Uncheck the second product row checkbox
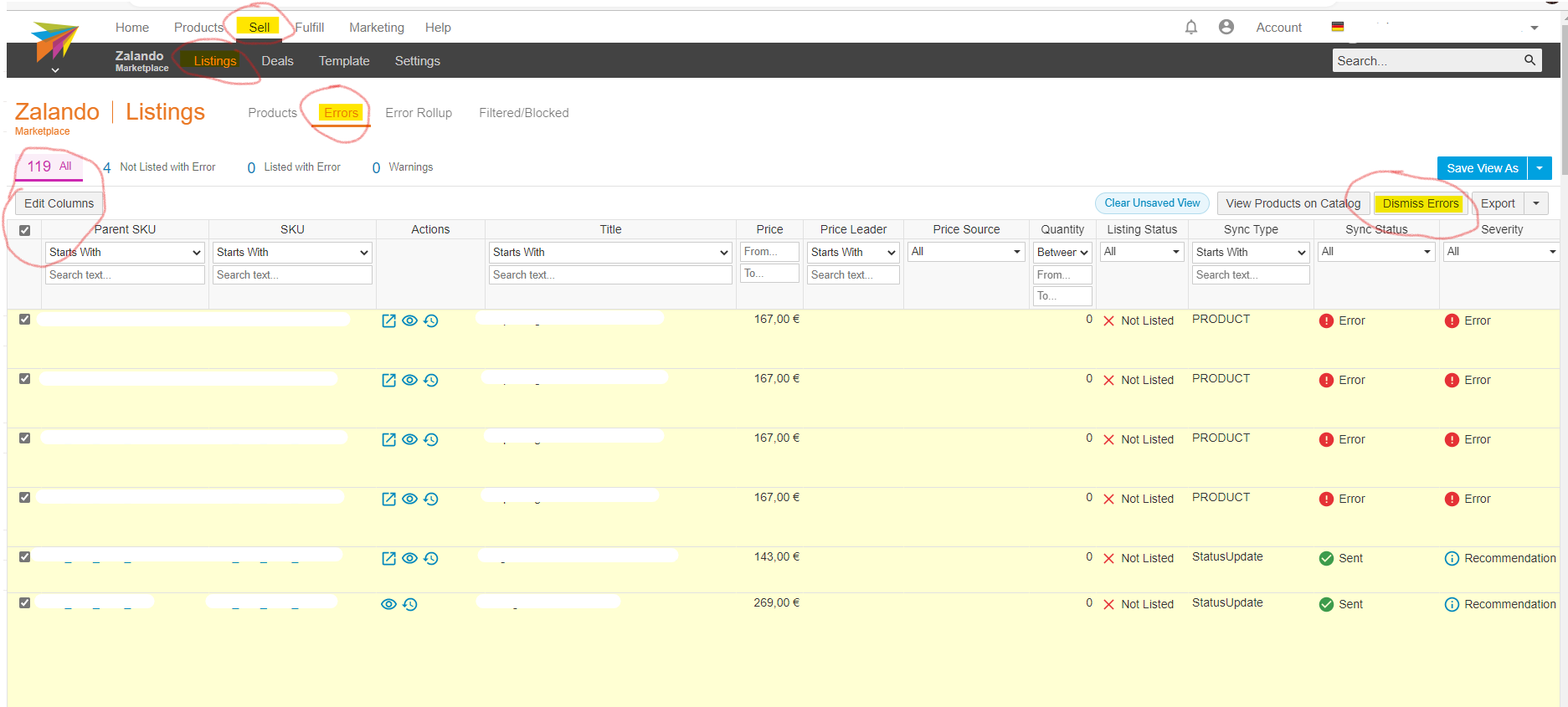This screenshot has height=707, width=1568. pos(24,378)
